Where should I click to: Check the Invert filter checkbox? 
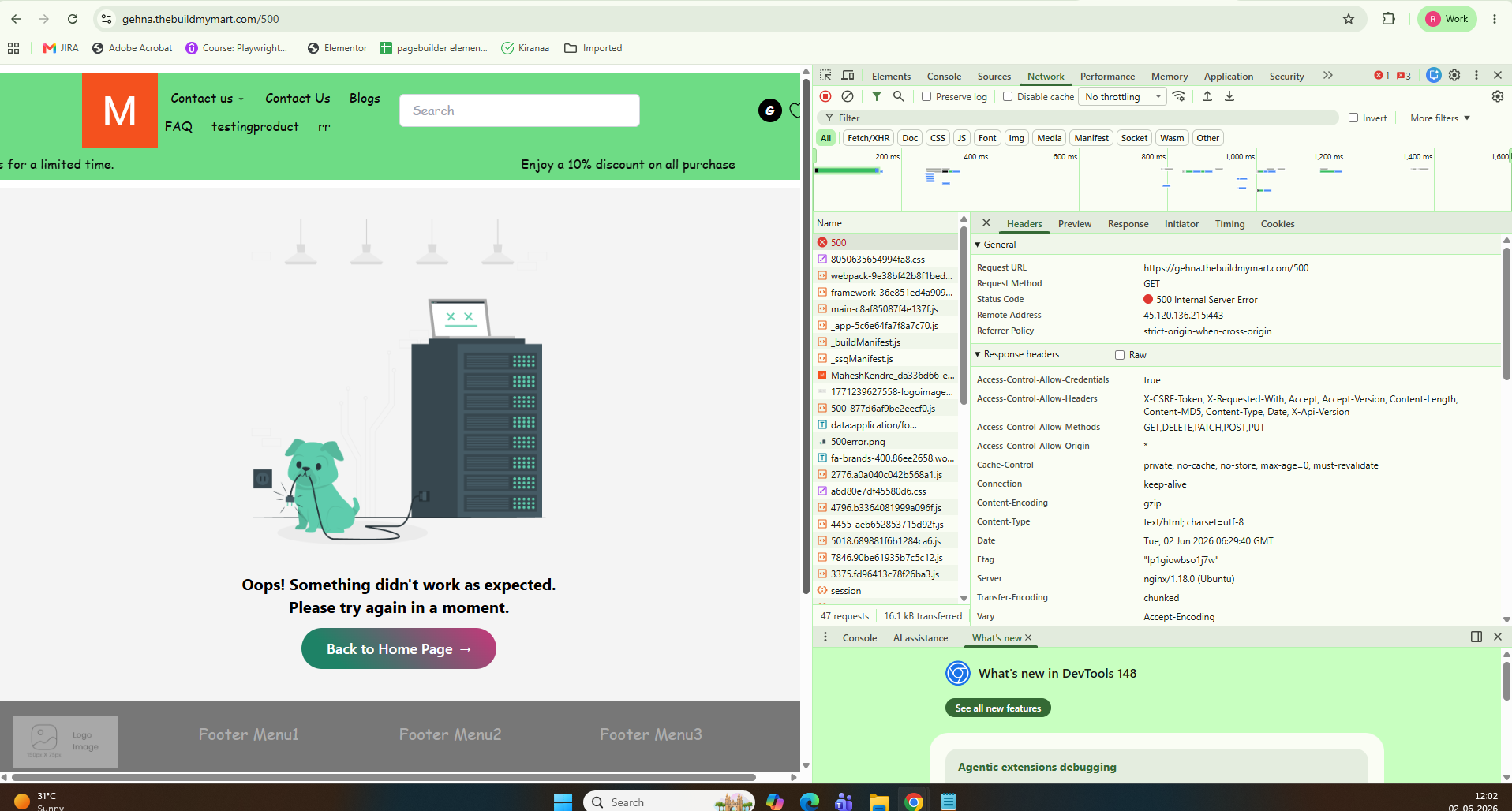click(x=1353, y=118)
